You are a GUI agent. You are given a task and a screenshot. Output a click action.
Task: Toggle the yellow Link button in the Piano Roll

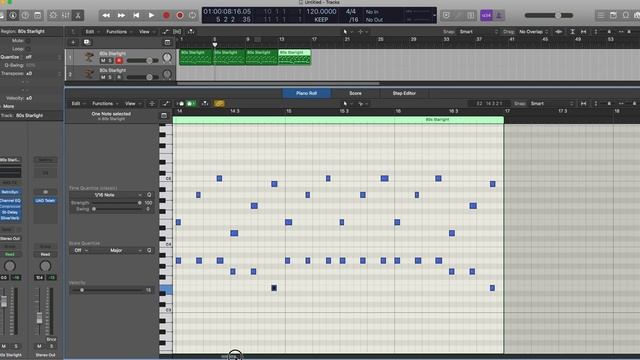[x=219, y=104]
